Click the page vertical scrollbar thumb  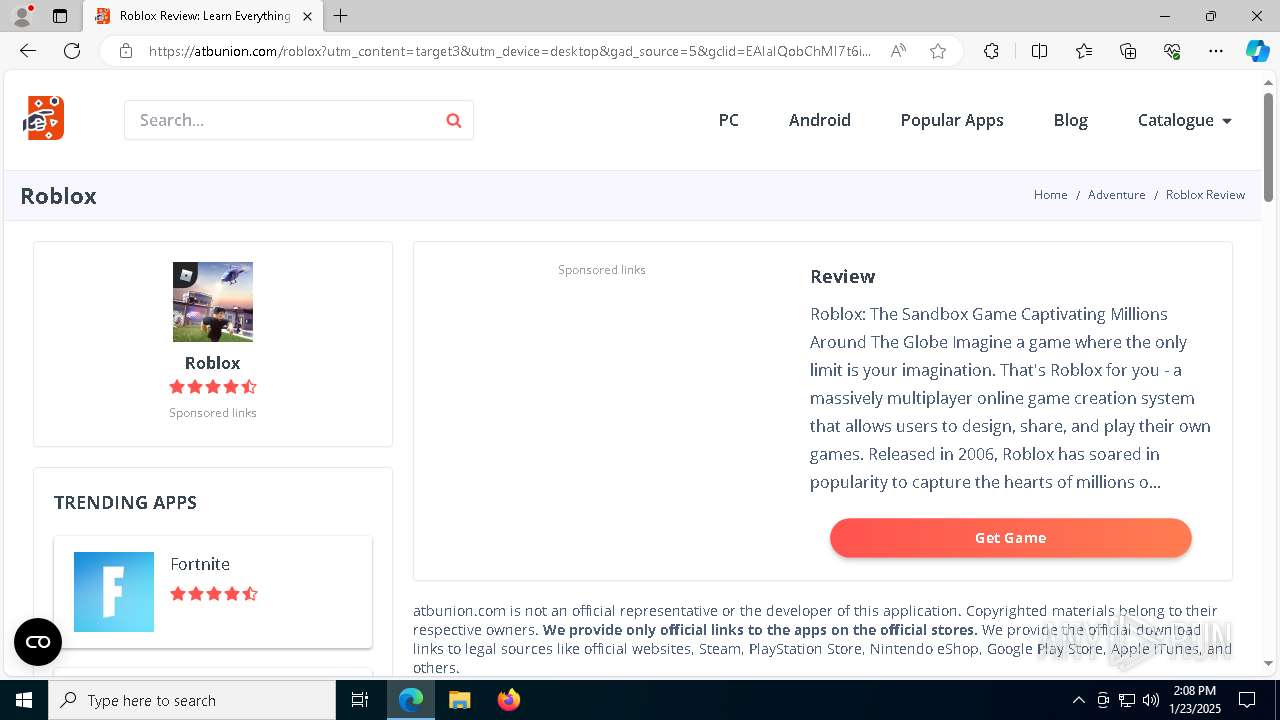pos(1268,147)
